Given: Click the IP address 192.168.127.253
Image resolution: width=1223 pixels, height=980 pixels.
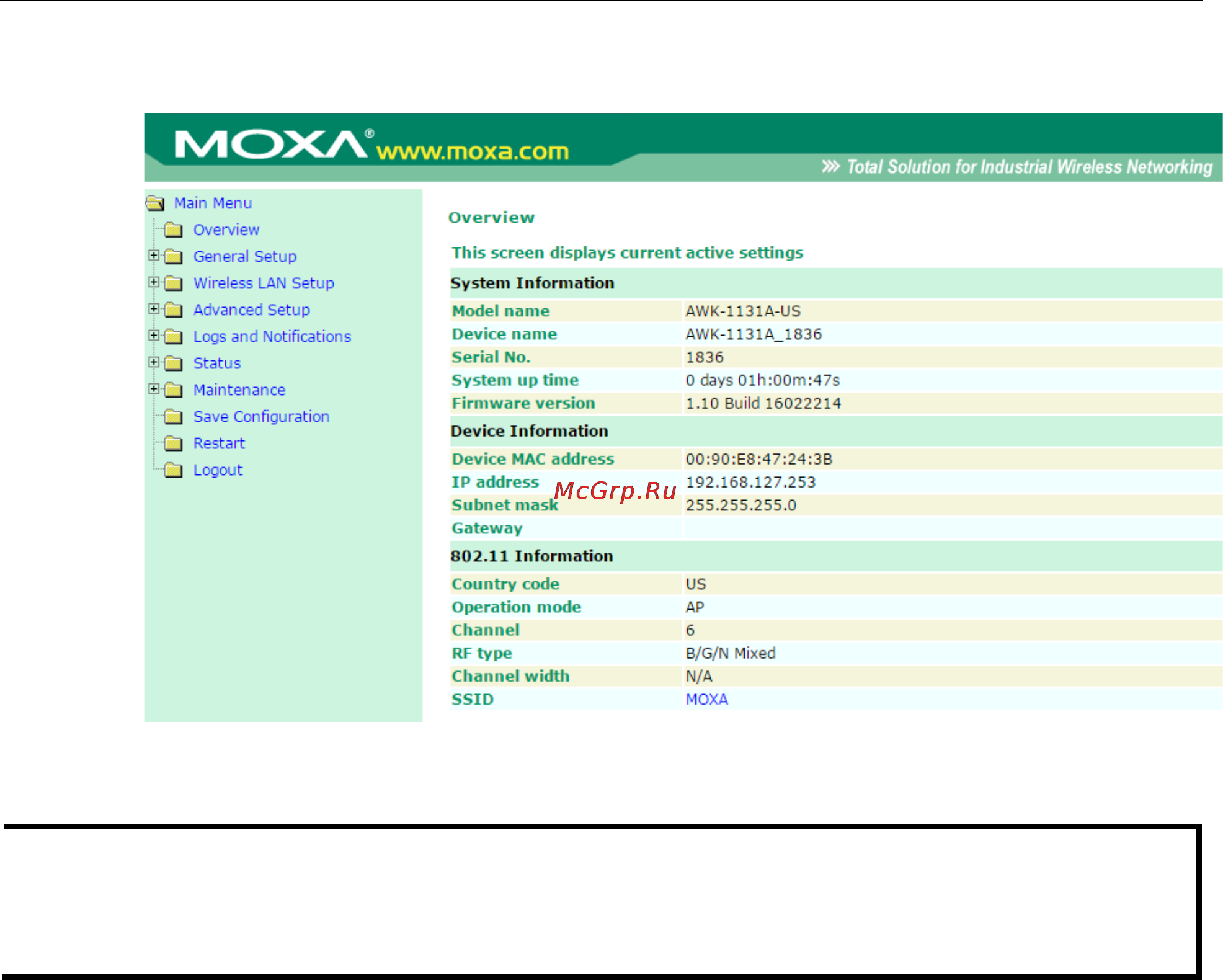Looking at the screenshot, I should [750, 482].
